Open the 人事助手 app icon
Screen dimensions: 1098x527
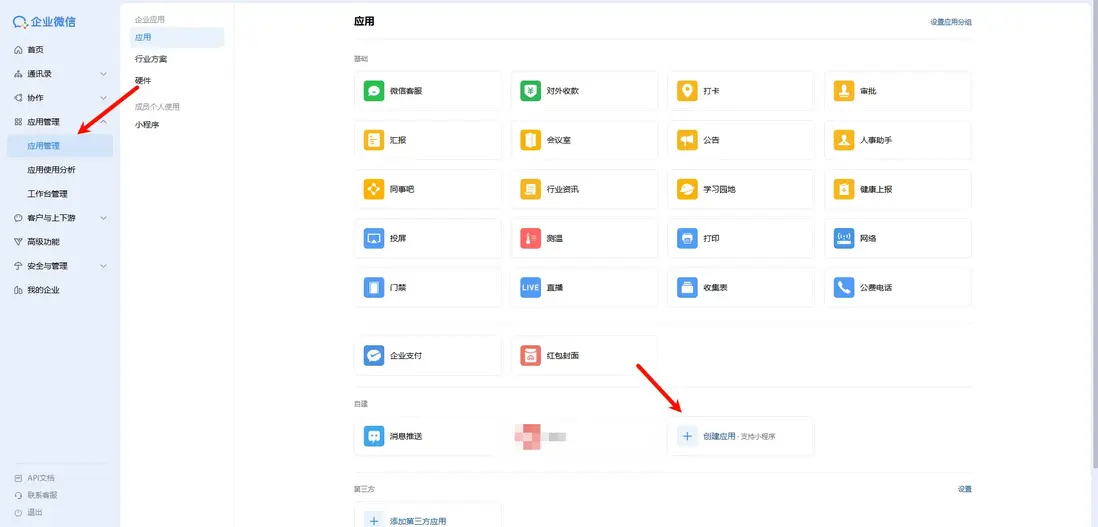pyautogui.click(x=845, y=140)
